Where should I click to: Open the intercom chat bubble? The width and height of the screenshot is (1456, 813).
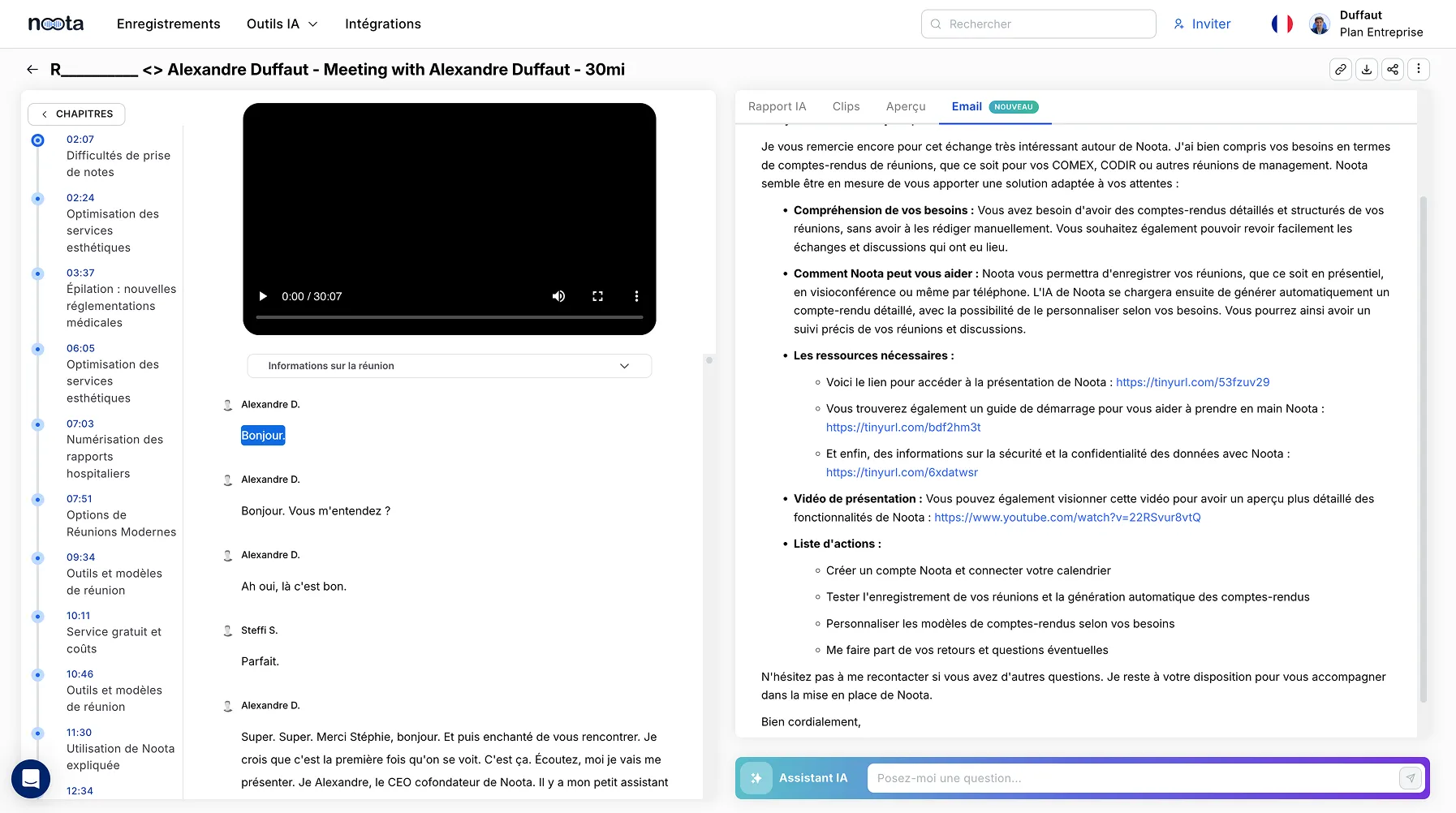coord(31,779)
